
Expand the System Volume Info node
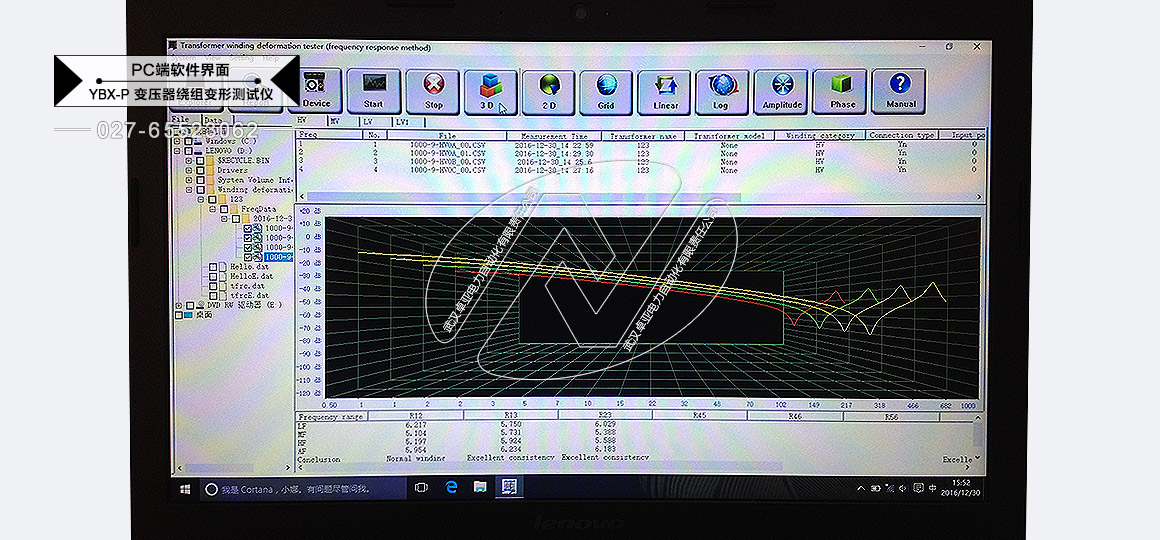coord(189,180)
